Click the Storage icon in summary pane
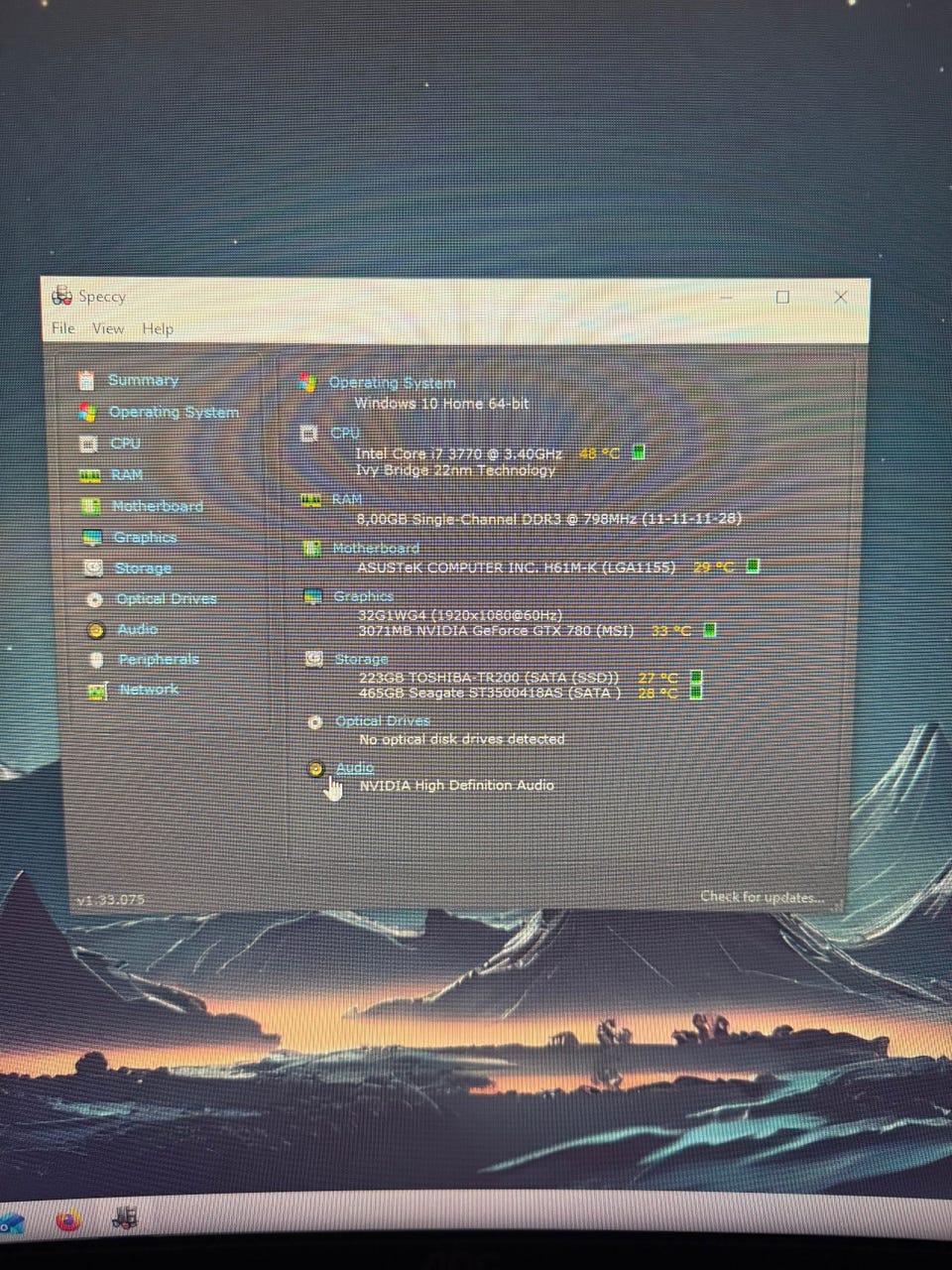 pos(314,659)
